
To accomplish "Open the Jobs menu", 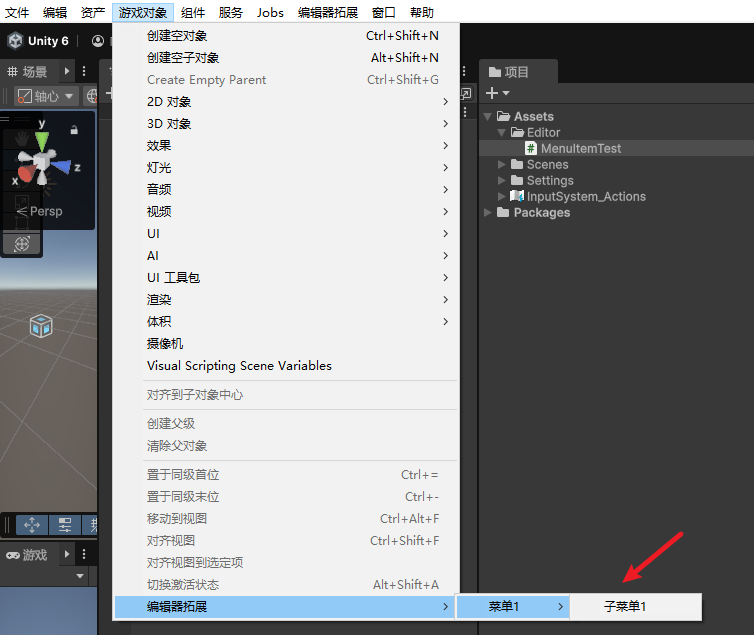I will click(270, 12).
